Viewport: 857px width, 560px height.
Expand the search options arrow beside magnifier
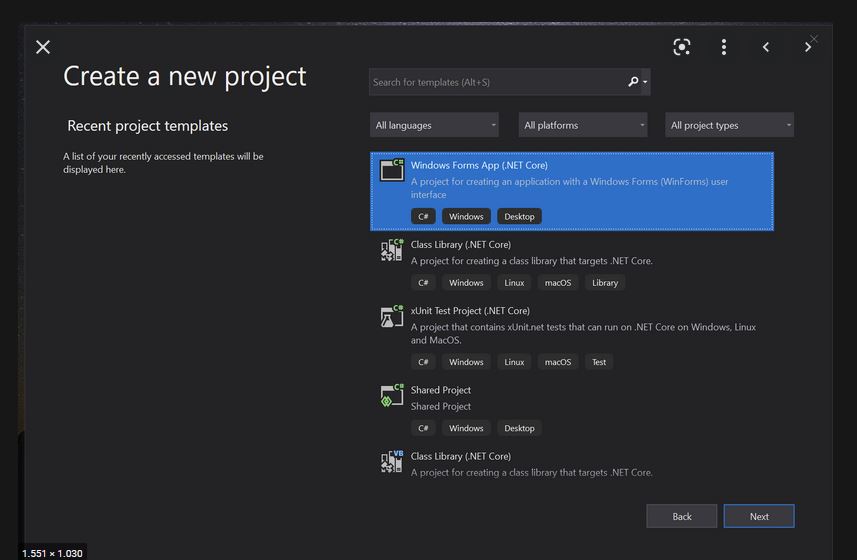click(x=645, y=82)
